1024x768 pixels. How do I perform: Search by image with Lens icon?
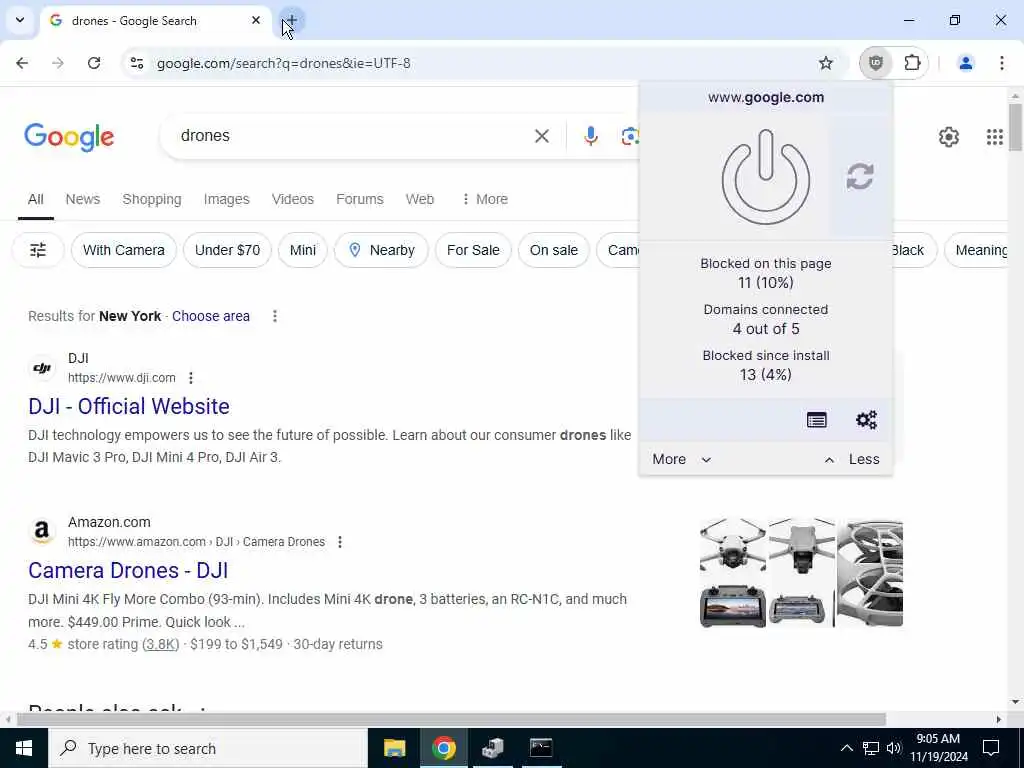point(630,136)
